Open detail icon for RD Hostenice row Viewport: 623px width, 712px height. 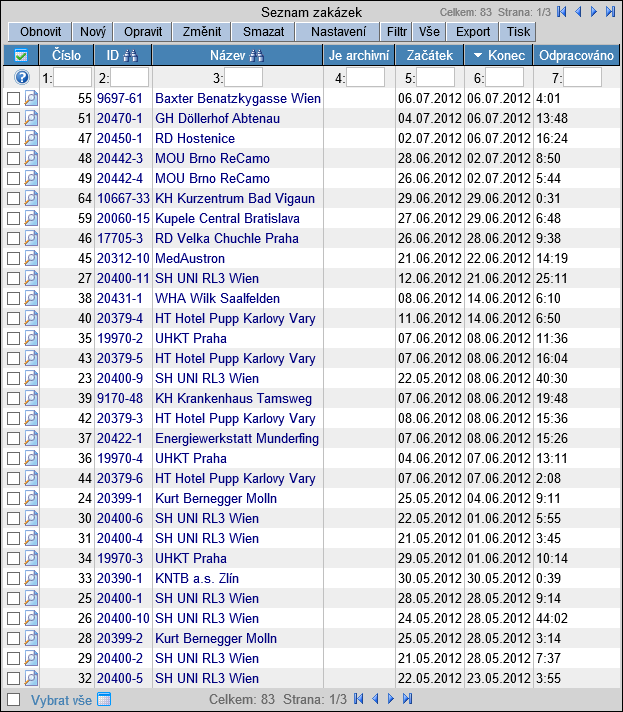31,138
